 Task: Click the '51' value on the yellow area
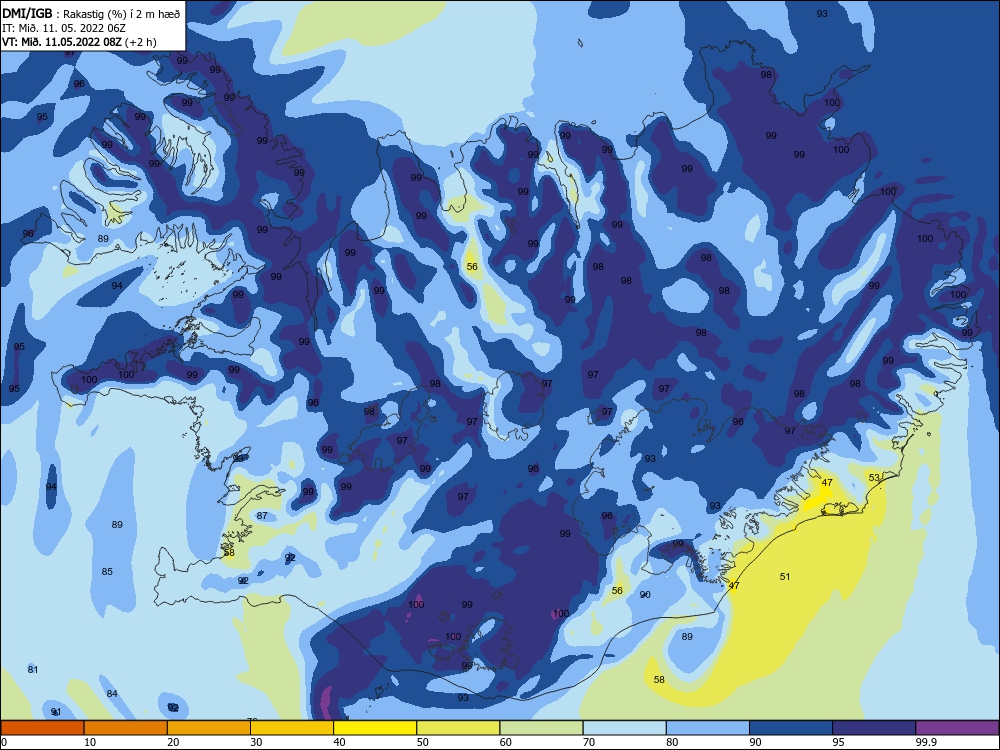[x=785, y=577]
